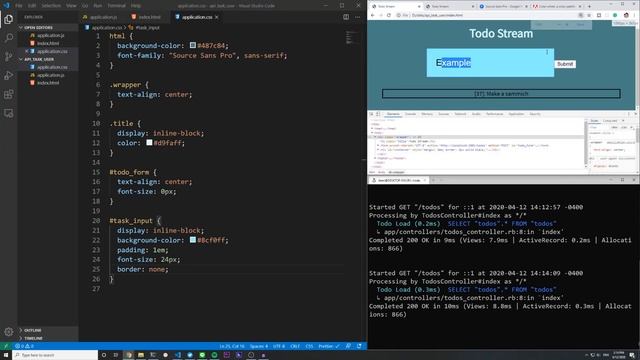Reload the Todo Stream page in the browser
Viewport: 640px width, 360px height.
pyautogui.click(x=389, y=15)
